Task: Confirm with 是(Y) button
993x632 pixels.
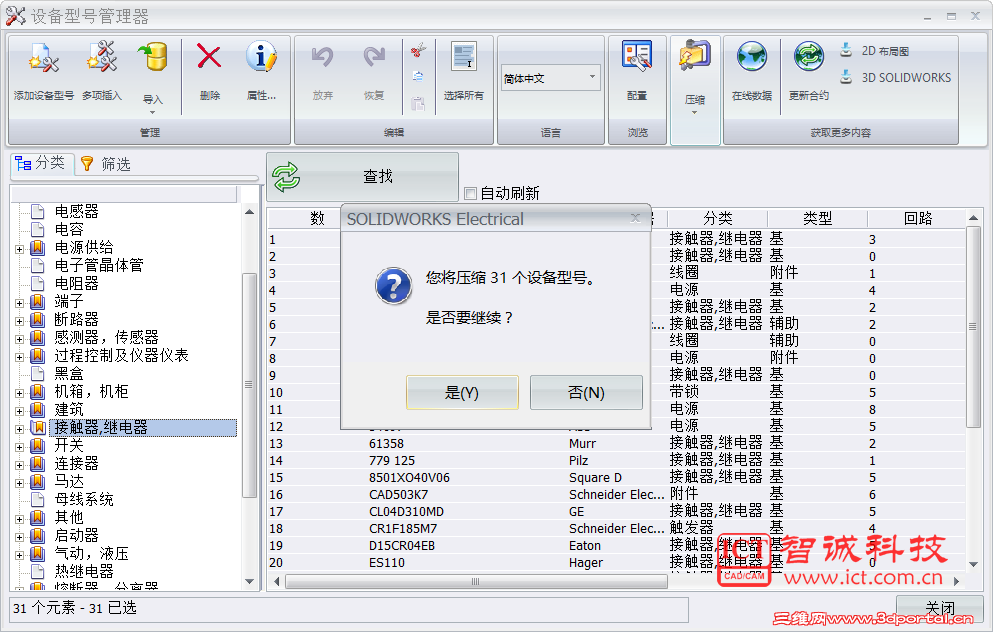Action: click(462, 393)
